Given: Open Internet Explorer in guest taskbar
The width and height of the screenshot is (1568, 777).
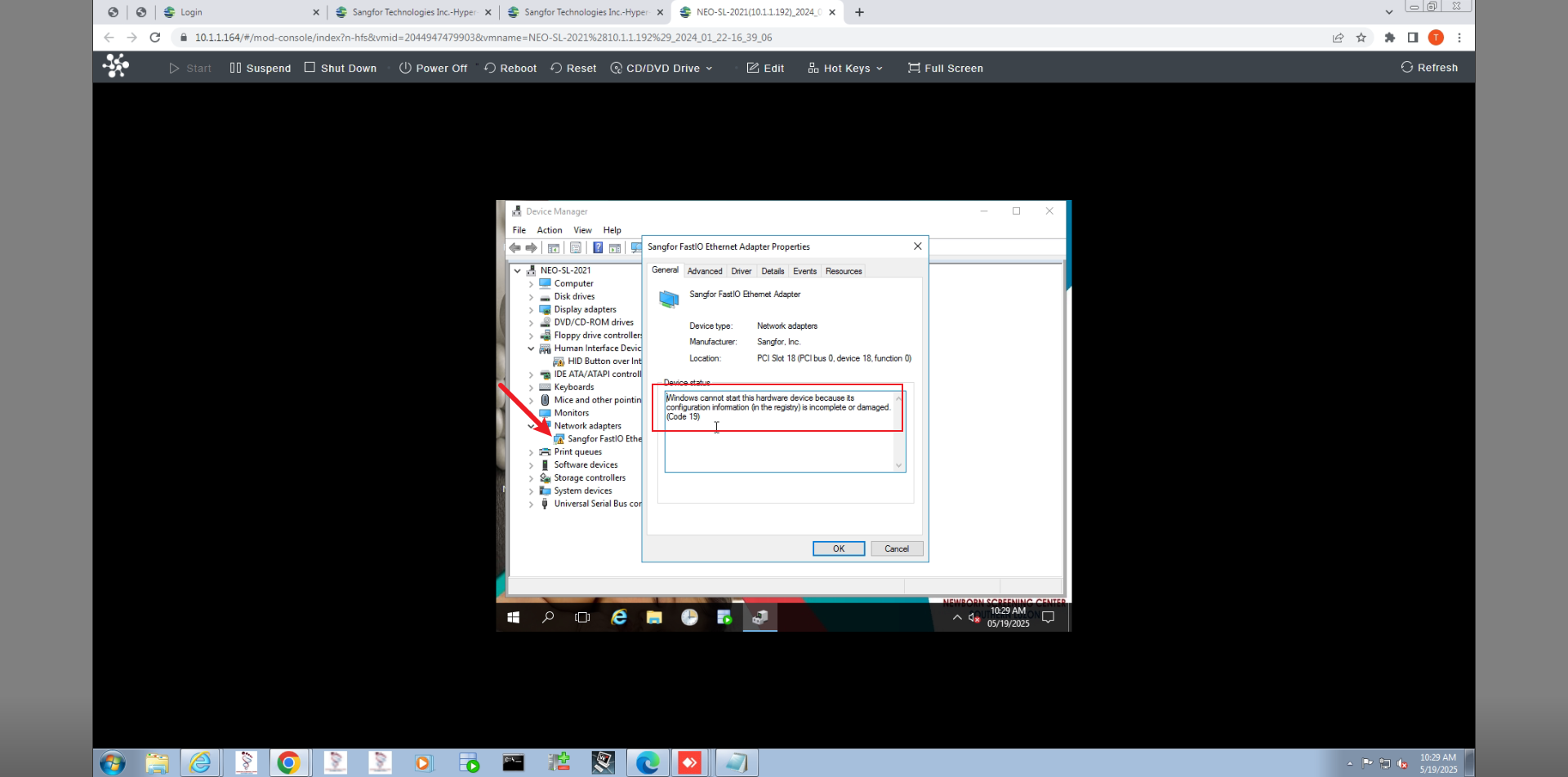Looking at the screenshot, I should 619,617.
